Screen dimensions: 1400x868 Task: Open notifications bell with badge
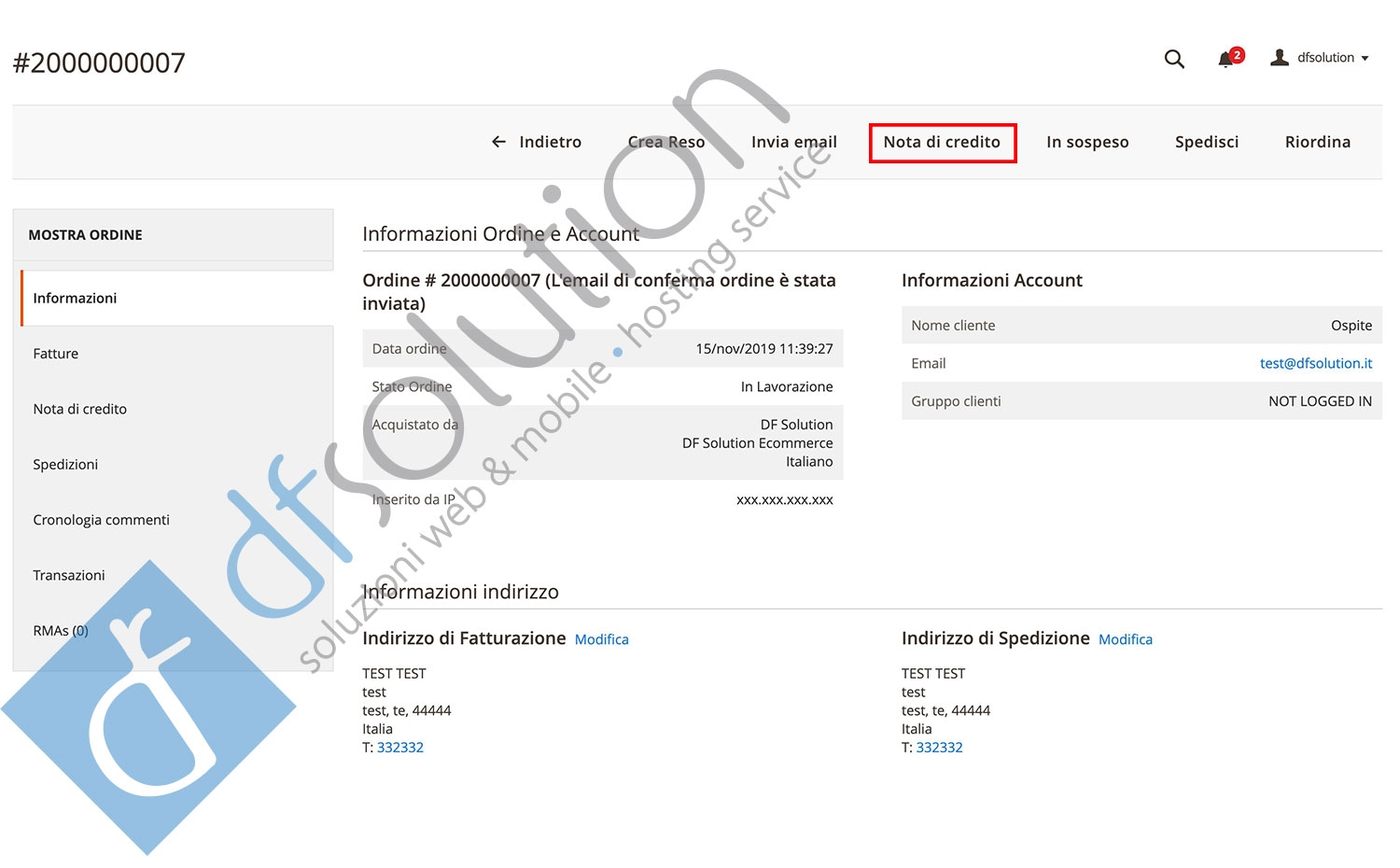[x=1230, y=58]
